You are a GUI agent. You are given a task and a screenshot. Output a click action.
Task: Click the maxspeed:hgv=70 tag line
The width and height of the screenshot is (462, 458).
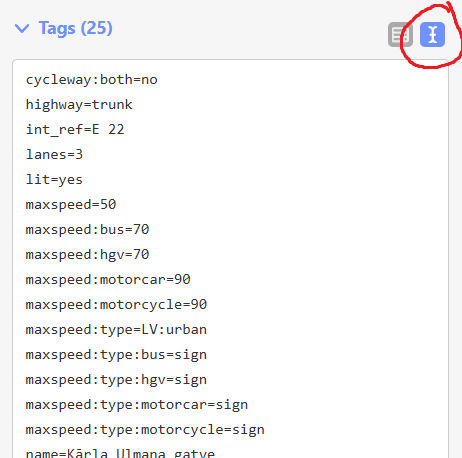pos(87,255)
